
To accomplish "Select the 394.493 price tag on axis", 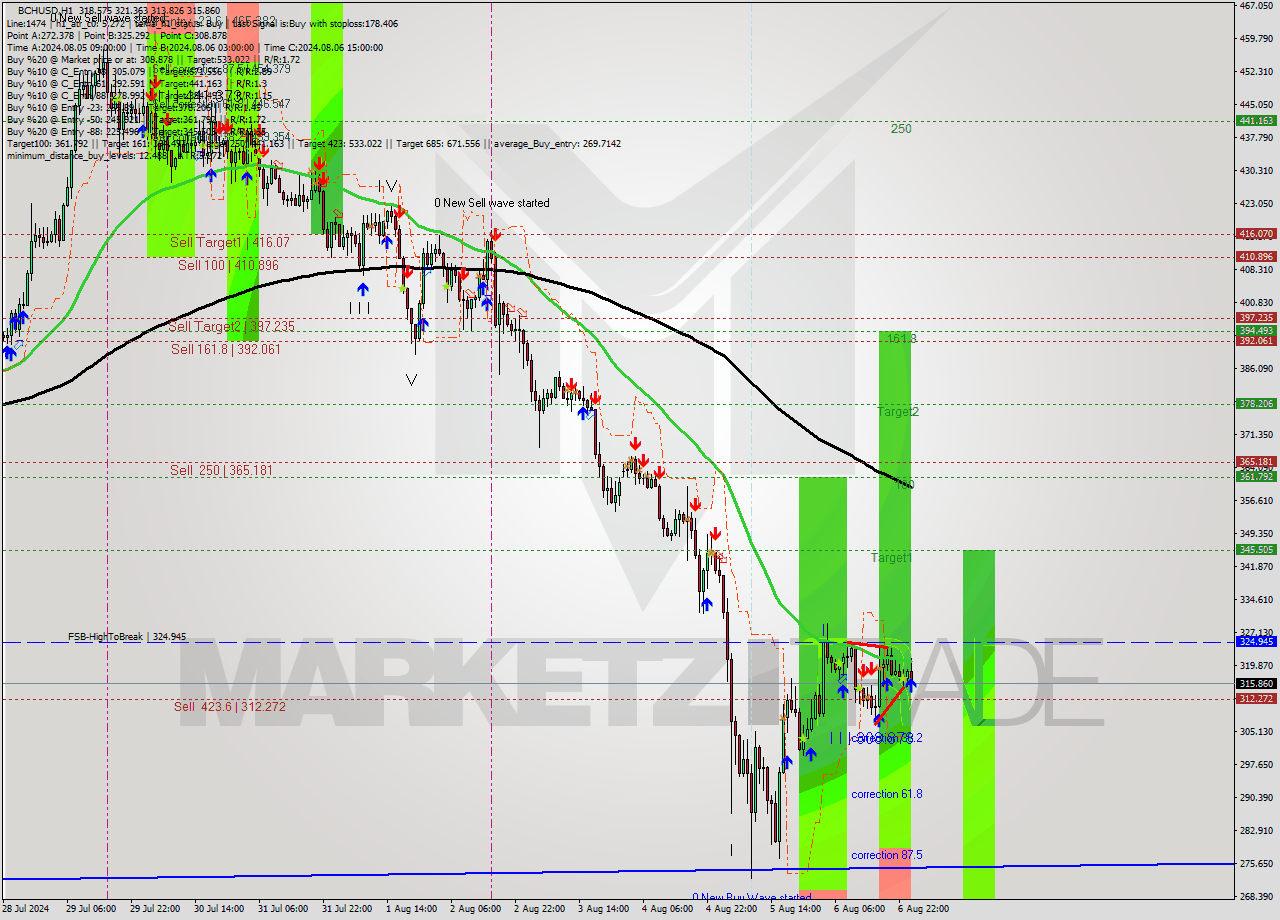I will [x=1256, y=330].
